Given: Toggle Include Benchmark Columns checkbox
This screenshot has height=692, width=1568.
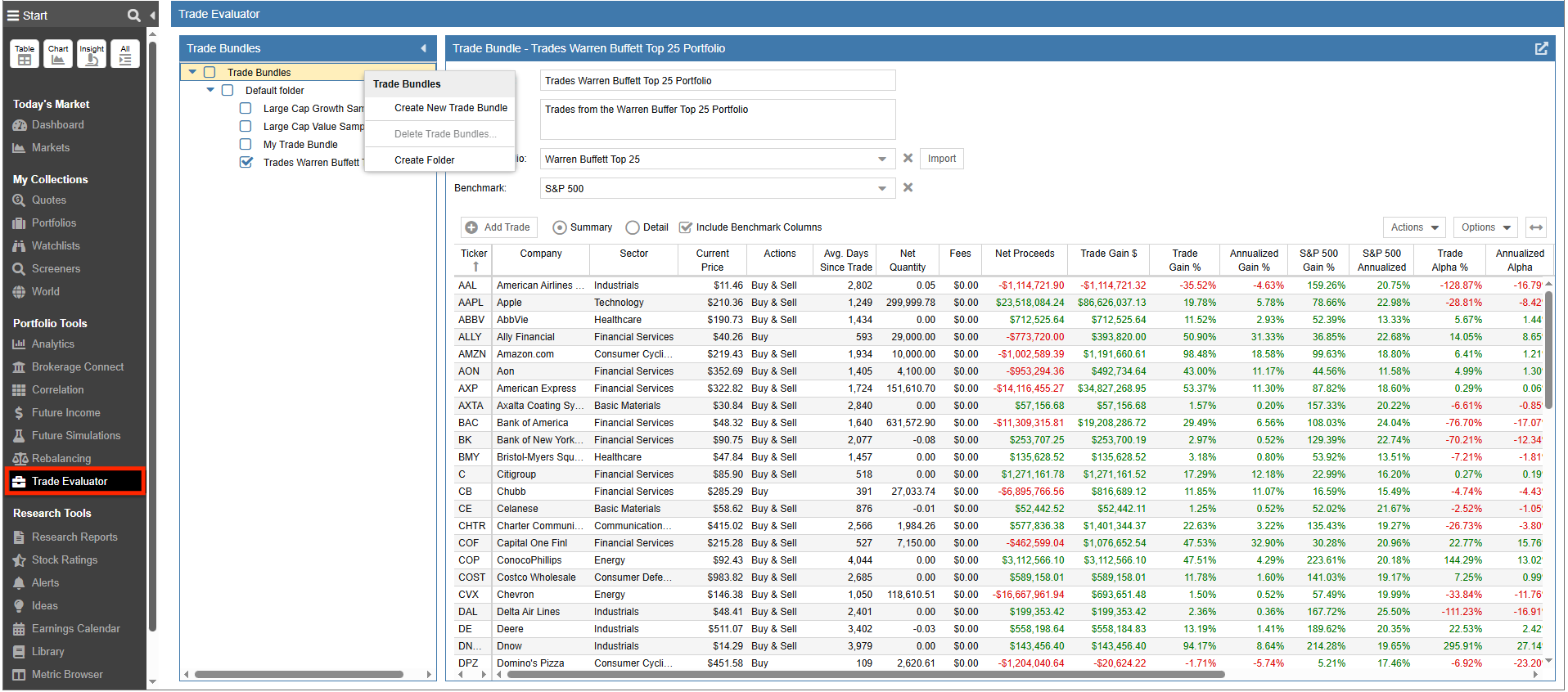Looking at the screenshot, I should coord(686,227).
